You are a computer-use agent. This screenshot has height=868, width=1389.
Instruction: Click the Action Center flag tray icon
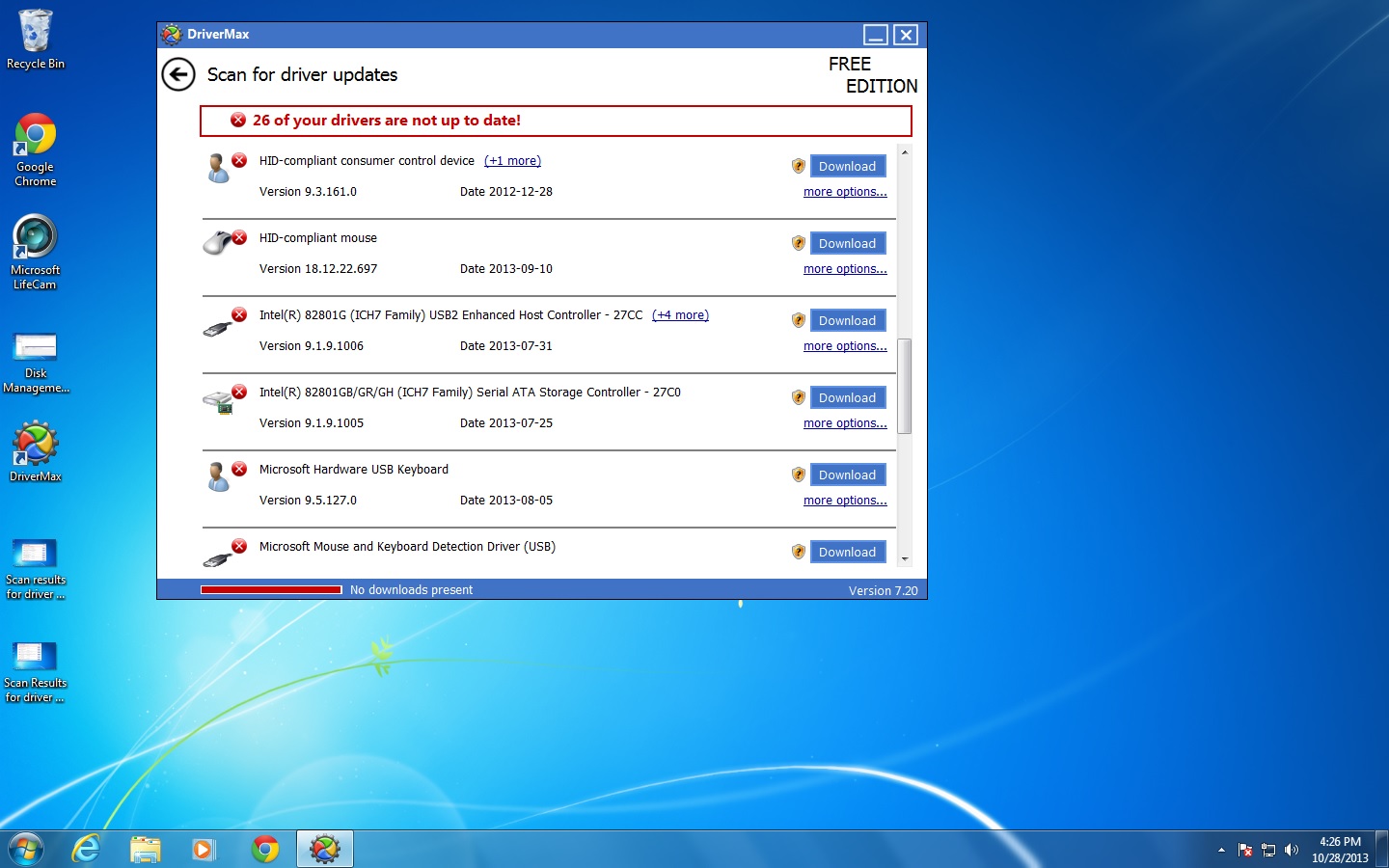pos(1245,850)
